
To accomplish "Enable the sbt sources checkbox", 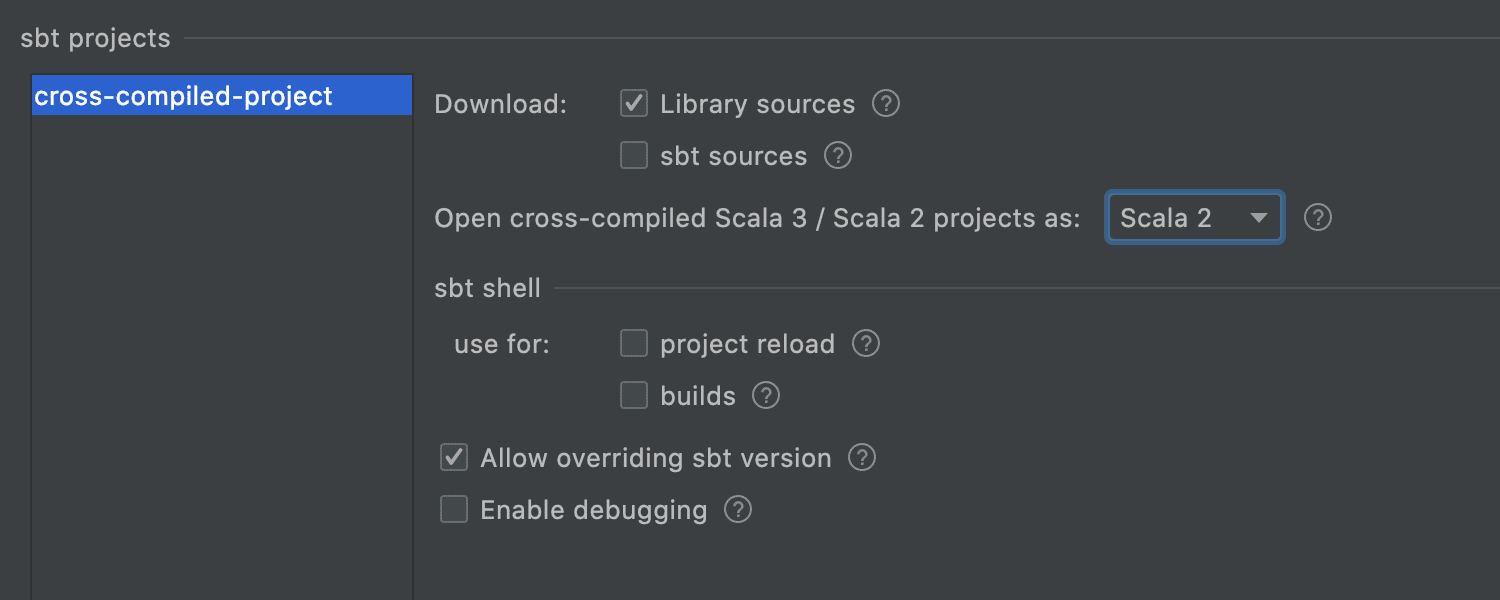I will (x=634, y=155).
